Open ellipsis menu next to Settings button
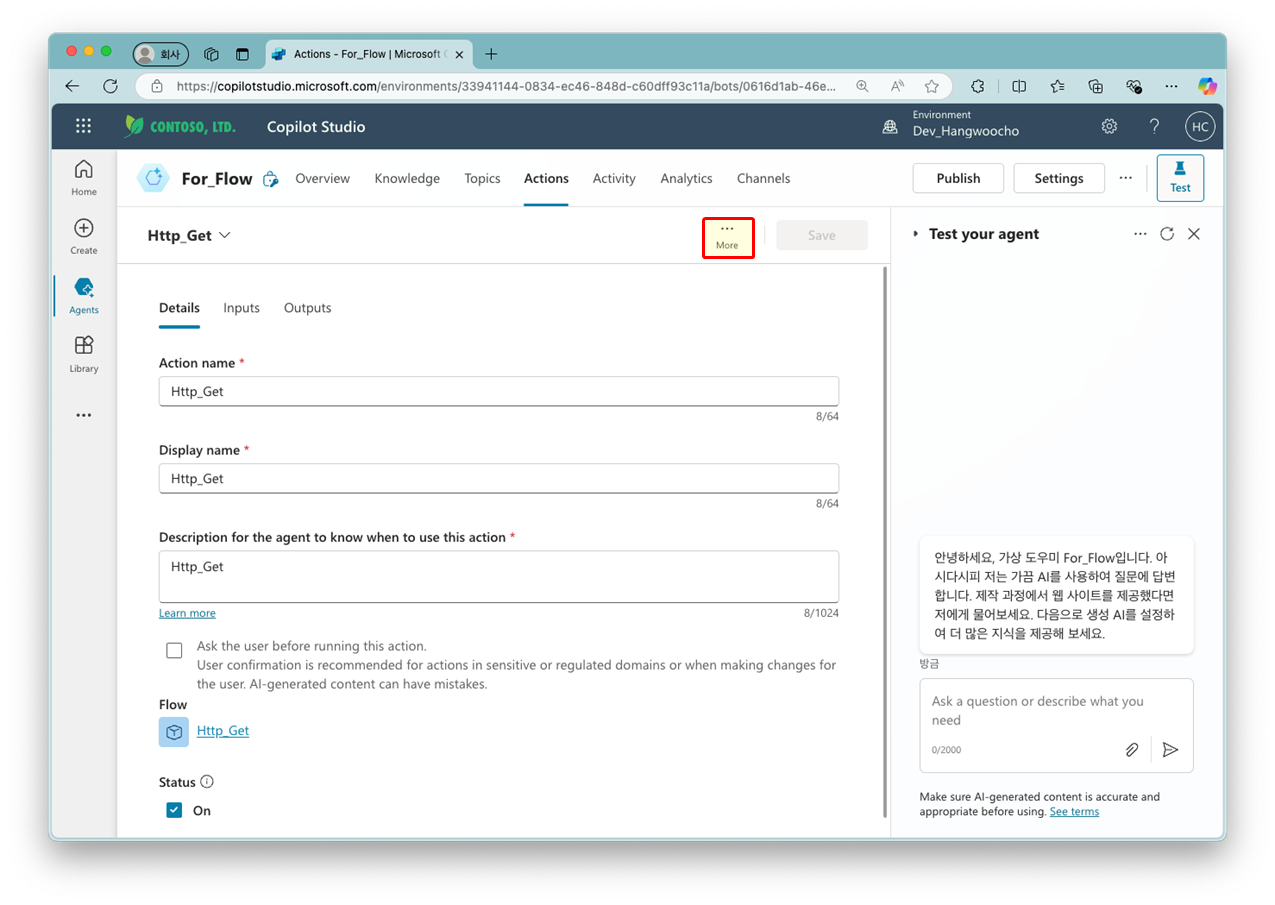Image resolution: width=1275 pixels, height=905 pixels. tap(1126, 177)
